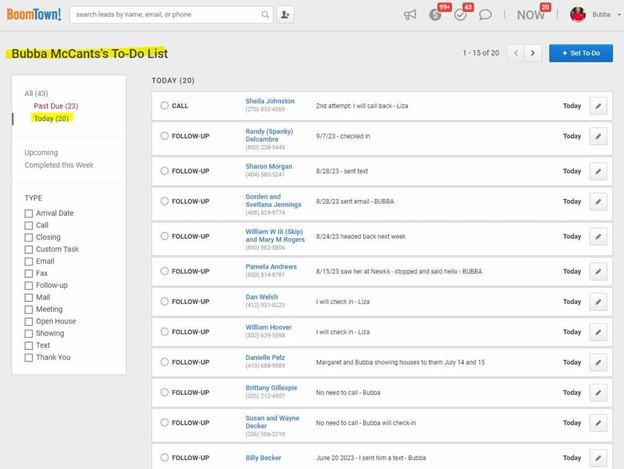
Task: Mark Randy Delcambre follow-up as complete
Action: (164, 136)
